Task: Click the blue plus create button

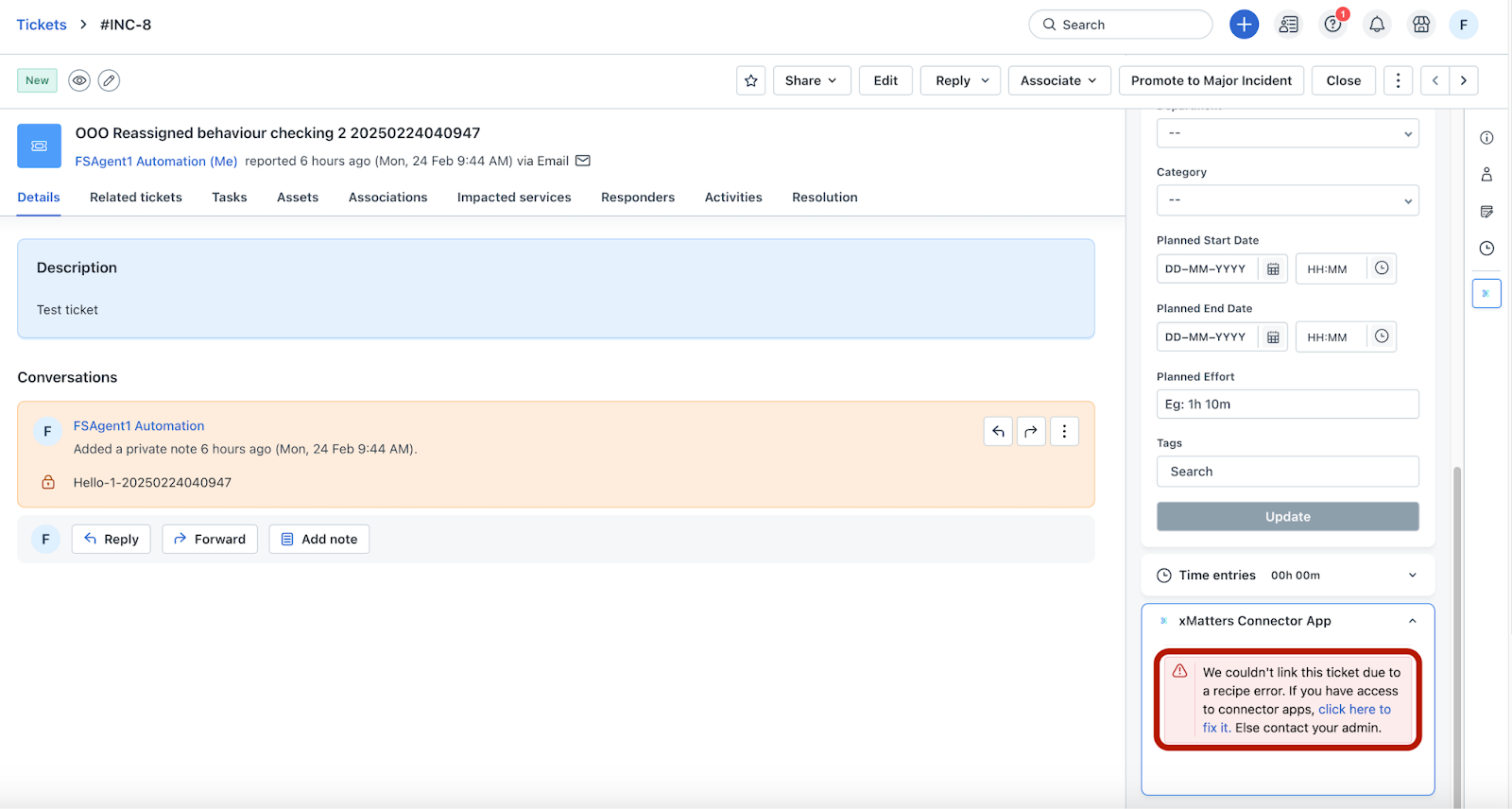Action: tap(1244, 25)
